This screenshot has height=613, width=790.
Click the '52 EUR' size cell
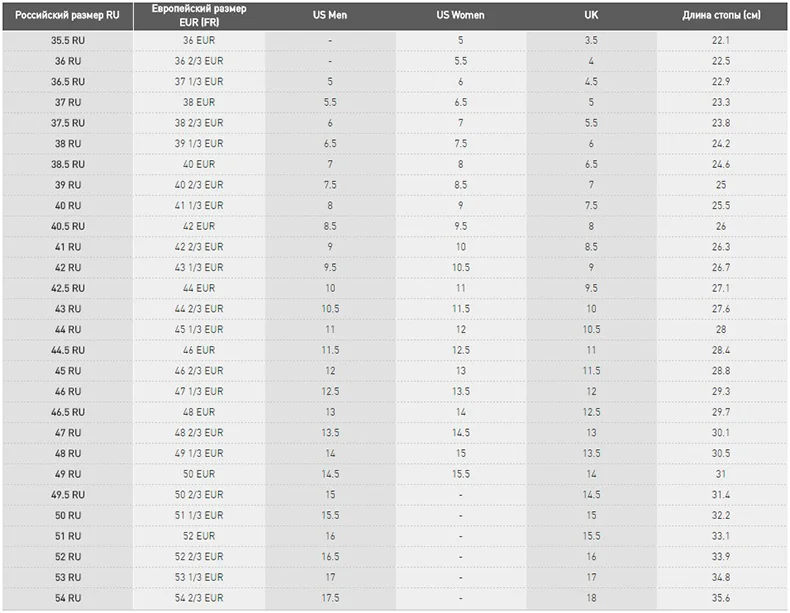pyautogui.click(x=199, y=536)
